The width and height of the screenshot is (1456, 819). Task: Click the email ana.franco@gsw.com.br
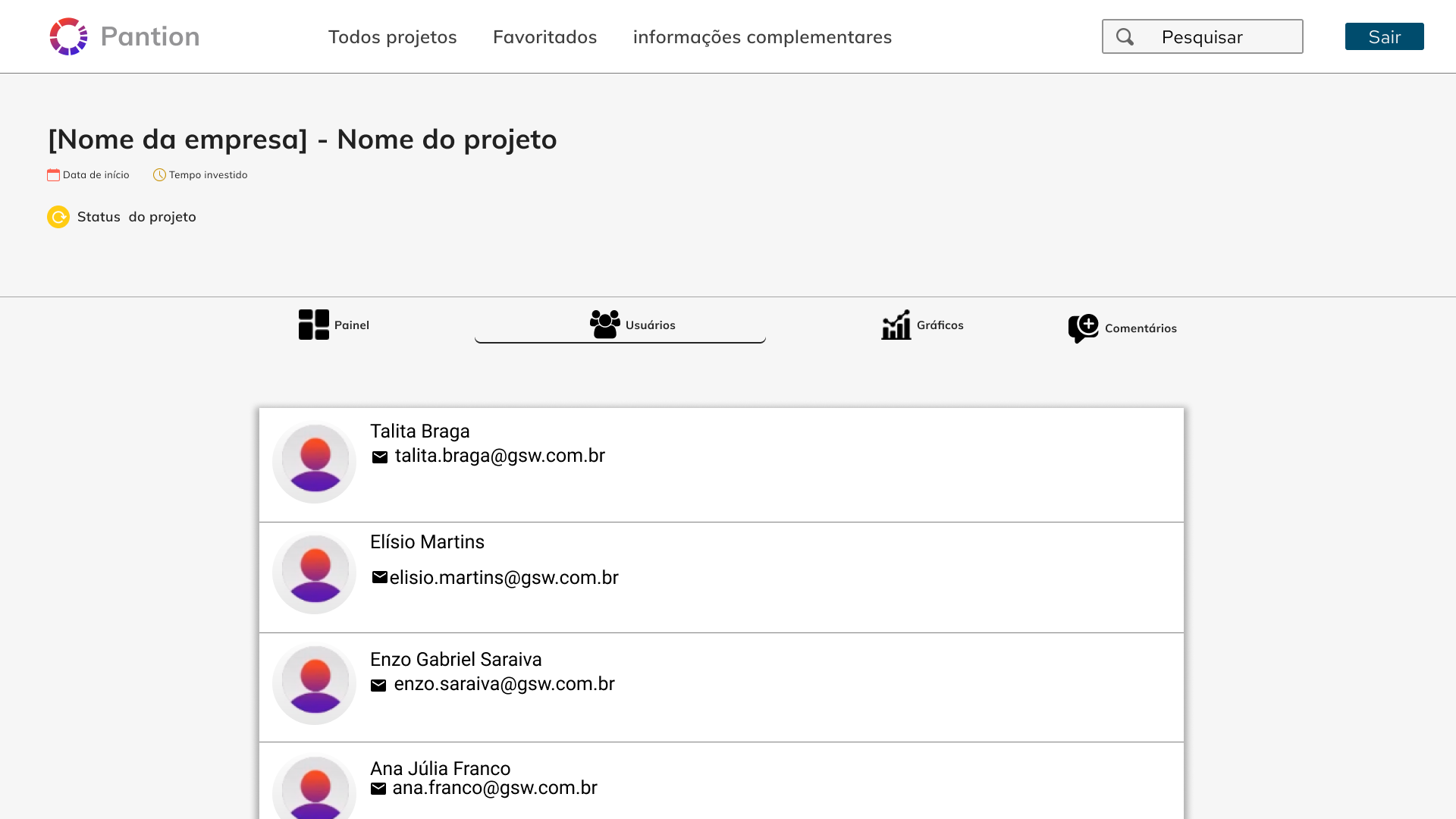(495, 788)
